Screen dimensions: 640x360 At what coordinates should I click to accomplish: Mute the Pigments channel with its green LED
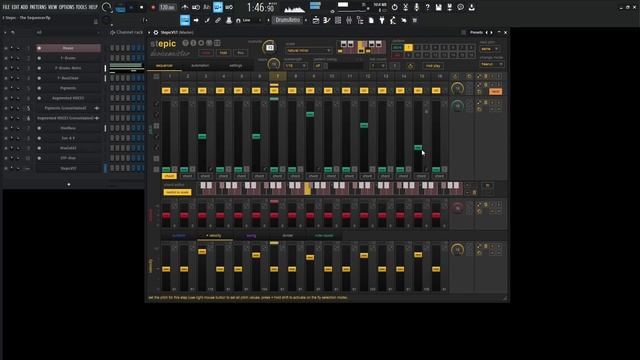tap(6, 88)
